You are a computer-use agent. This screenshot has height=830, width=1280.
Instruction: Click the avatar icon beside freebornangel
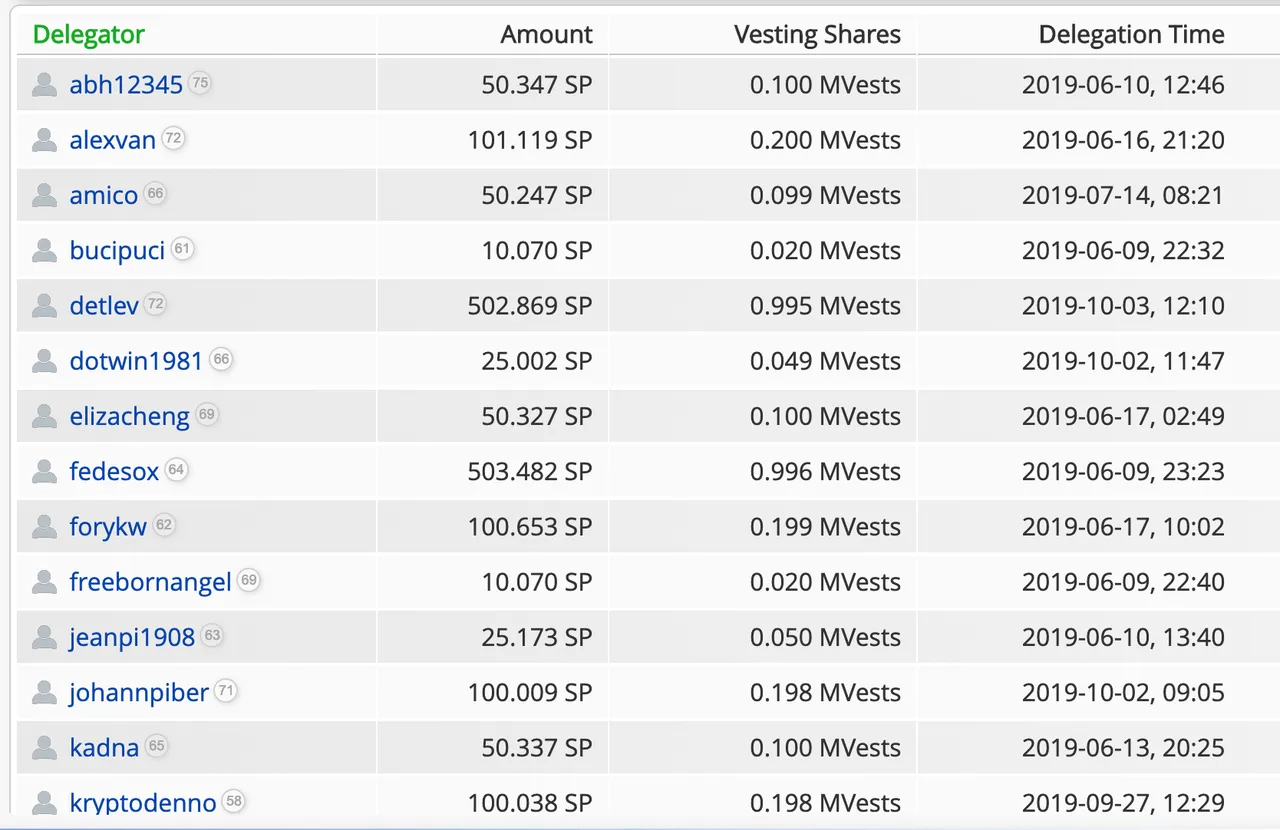click(44, 582)
